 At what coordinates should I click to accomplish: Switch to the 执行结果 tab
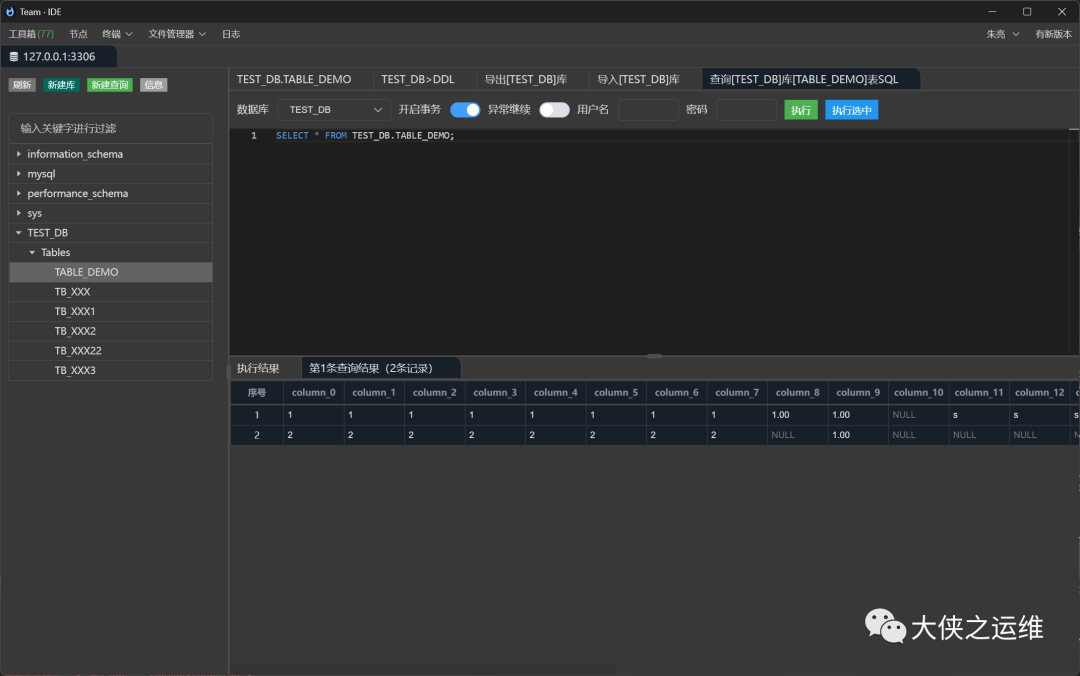[258, 368]
